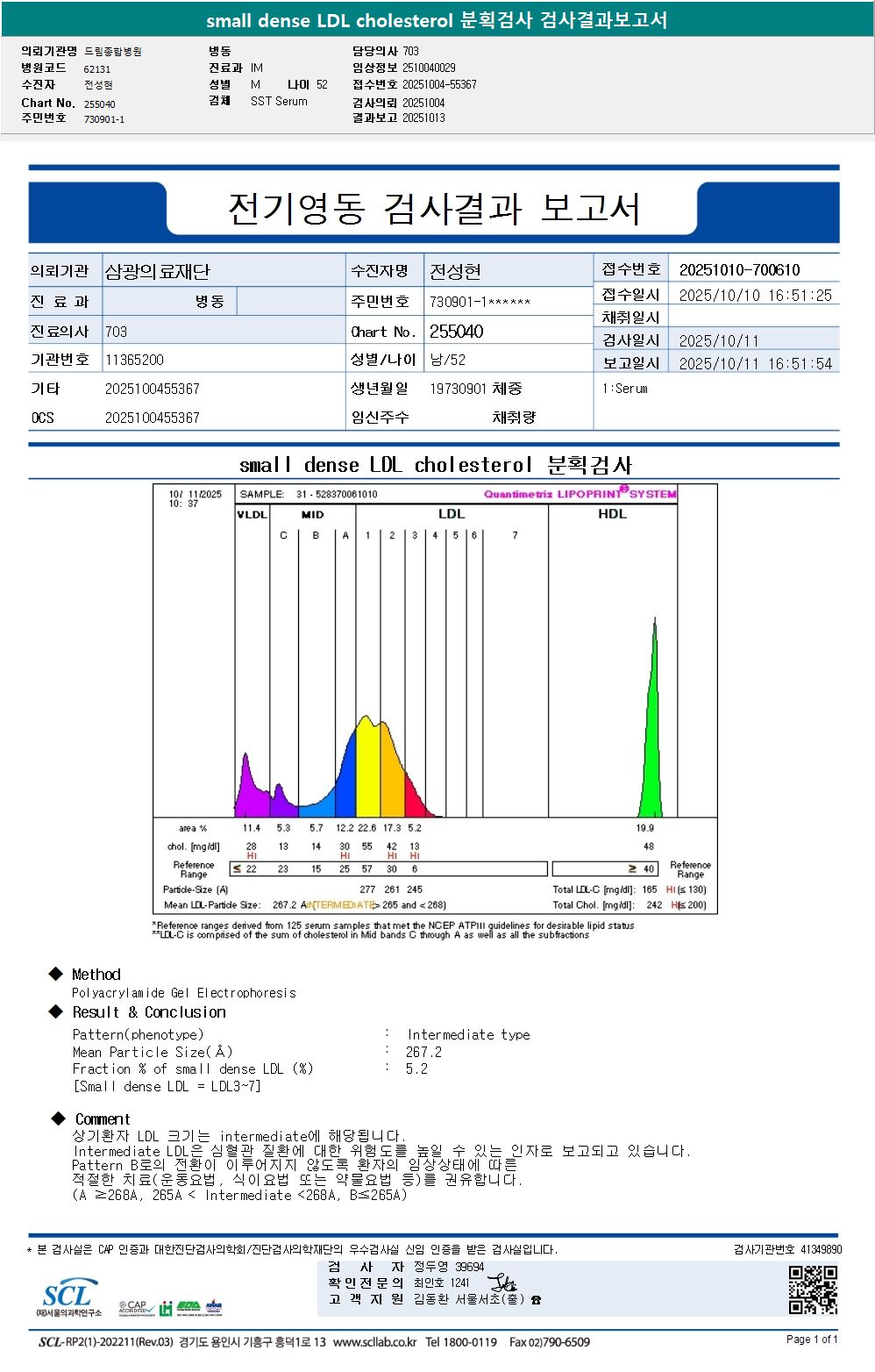
Task: Click the diamond bullet beside Result & Conclusion
Action: (x=56, y=1011)
